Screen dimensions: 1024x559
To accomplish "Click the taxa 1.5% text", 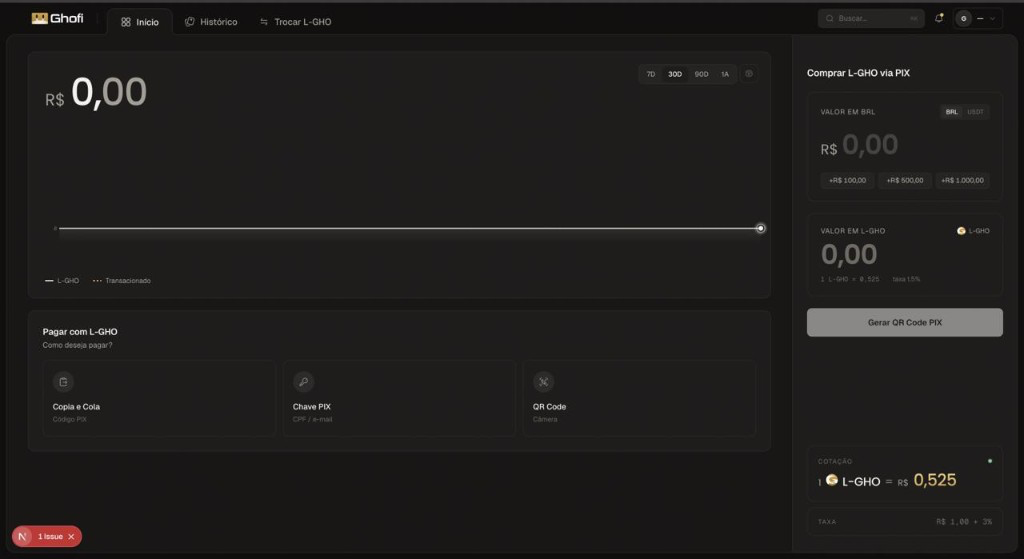I will tap(906, 280).
